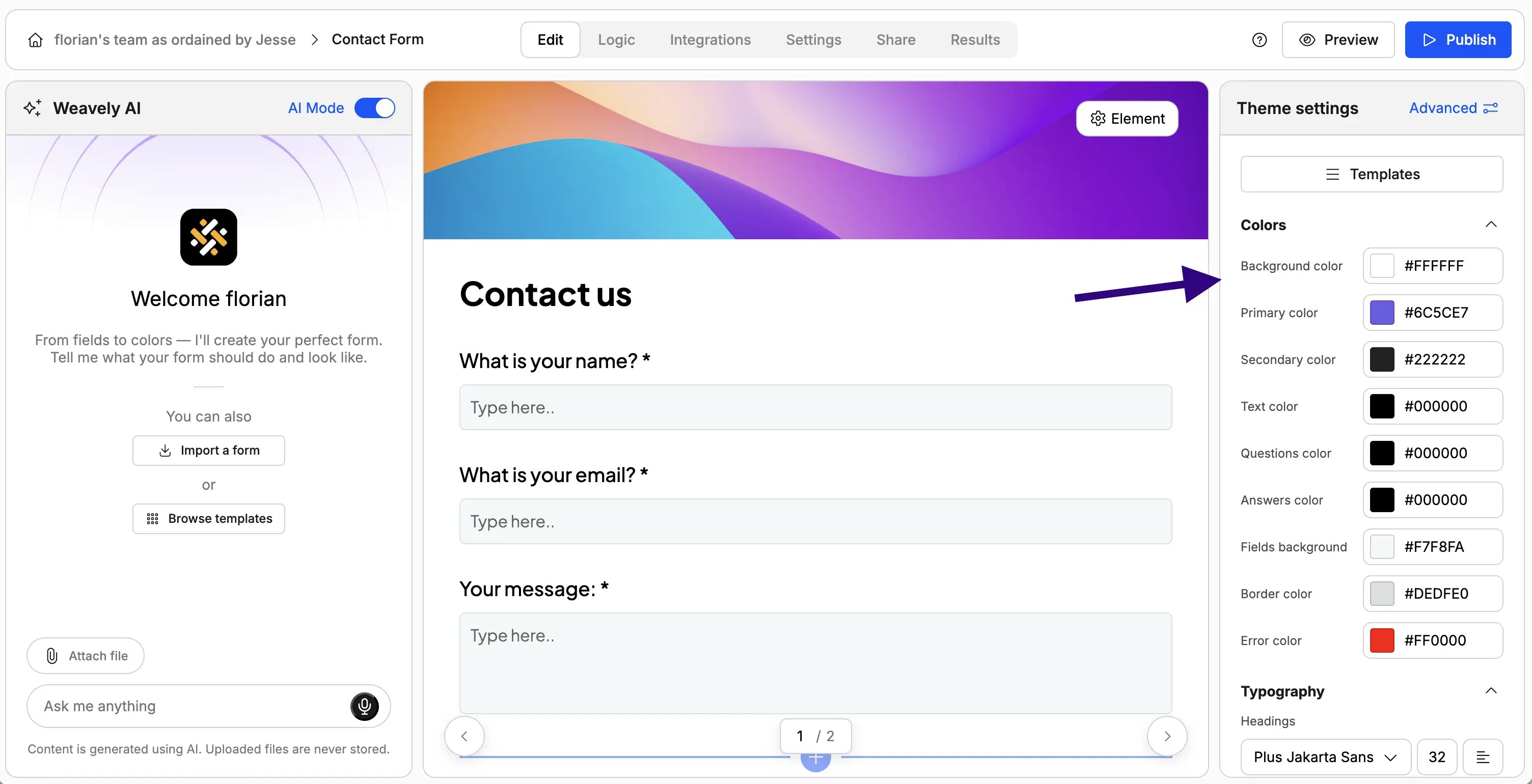Click the Publish button
Image resolution: width=1532 pixels, height=784 pixels.
[x=1458, y=39]
